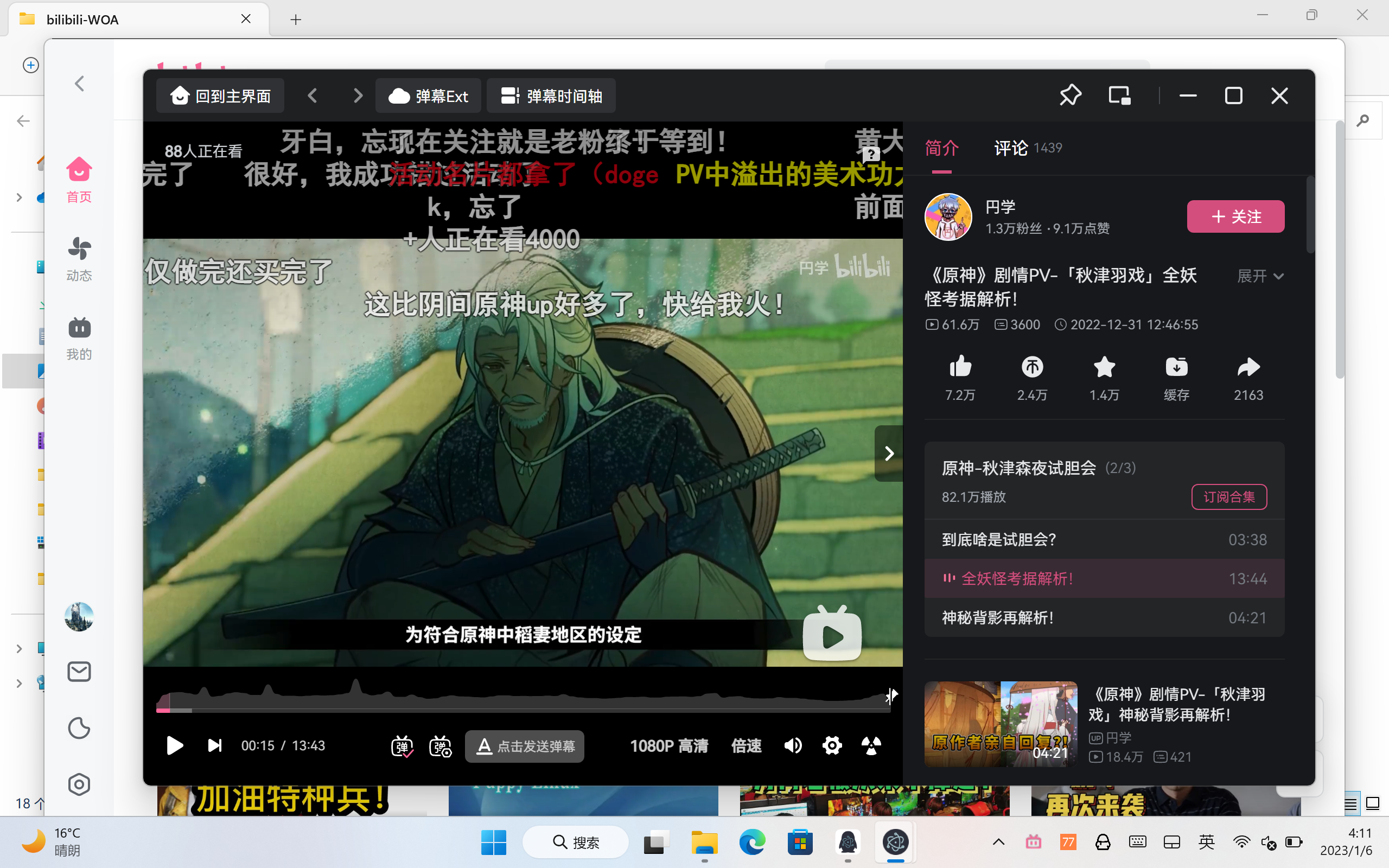Viewport: 1389px width, 868px height.
Task: Expand video description with 展开
Action: (x=1260, y=276)
